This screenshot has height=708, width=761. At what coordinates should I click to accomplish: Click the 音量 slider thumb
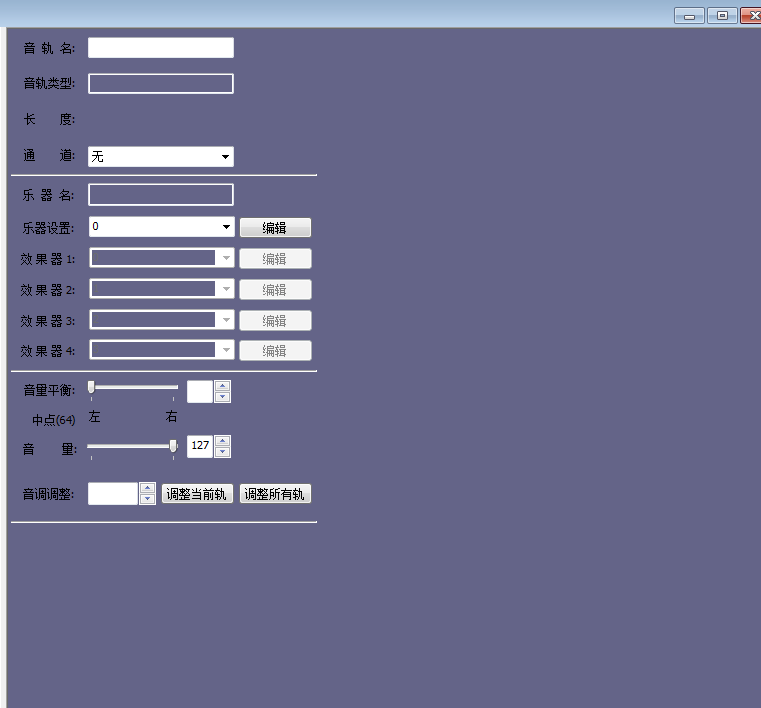tap(173, 446)
